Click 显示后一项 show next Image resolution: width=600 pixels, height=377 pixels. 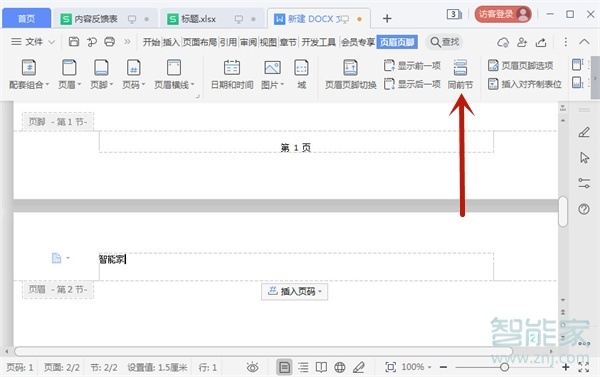(x=412, y=84)
